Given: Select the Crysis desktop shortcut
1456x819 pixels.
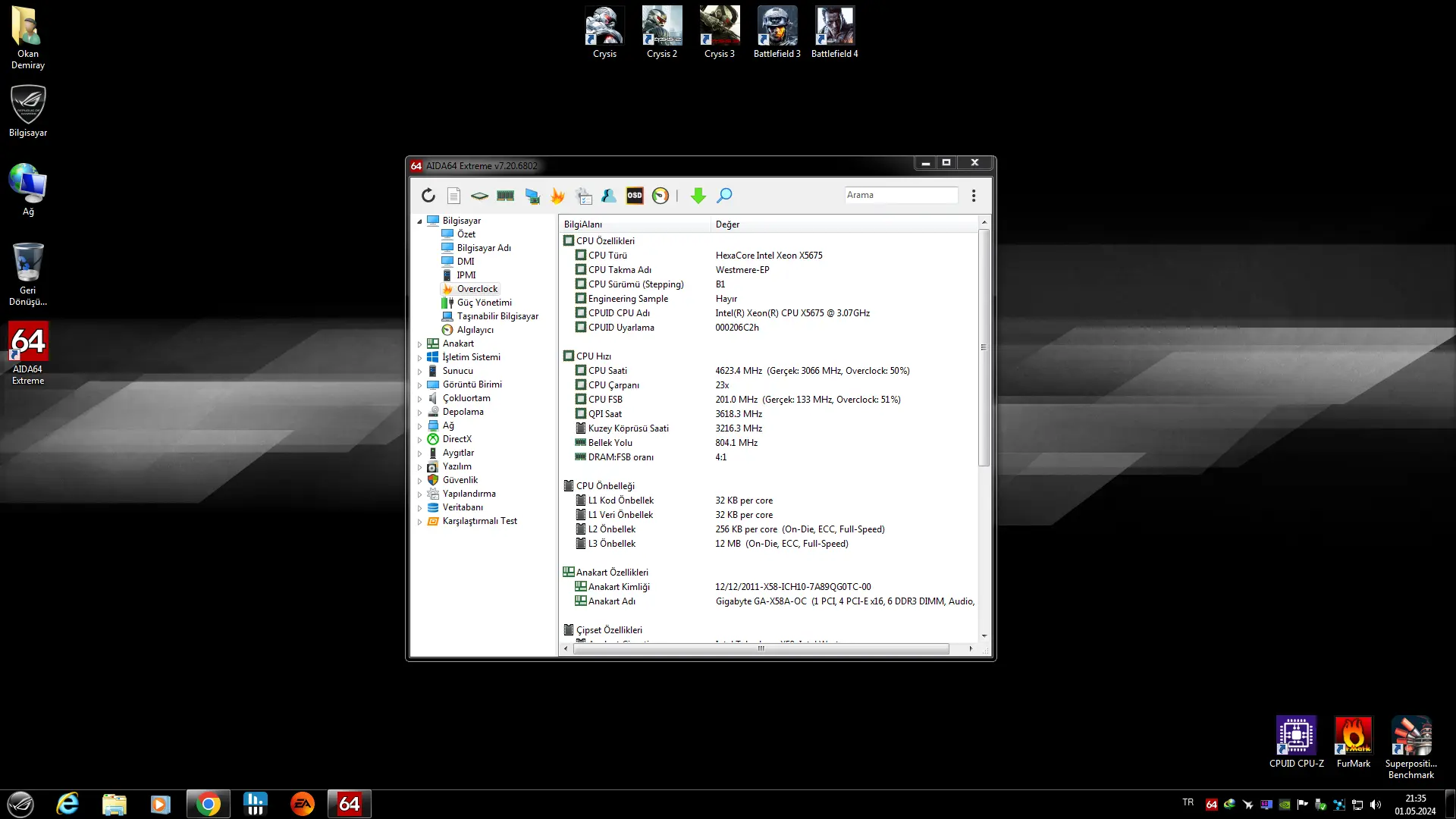Looking at the screenshot, I should pos(604,33).
